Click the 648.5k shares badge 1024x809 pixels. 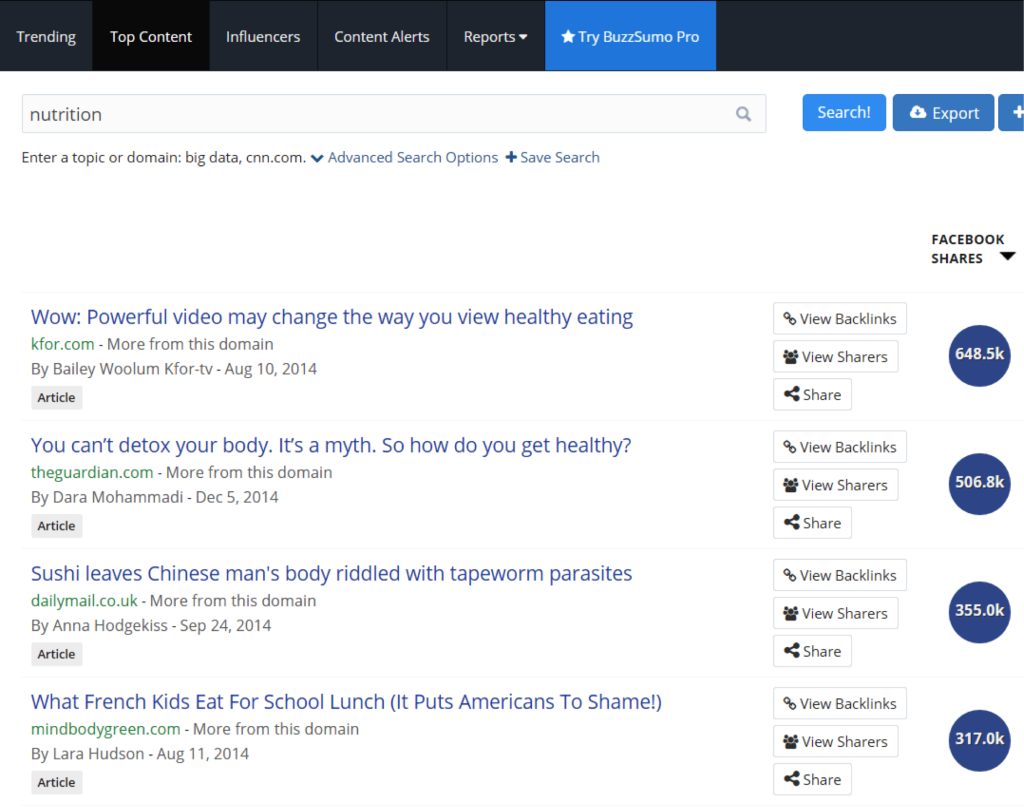click(980, 355)
